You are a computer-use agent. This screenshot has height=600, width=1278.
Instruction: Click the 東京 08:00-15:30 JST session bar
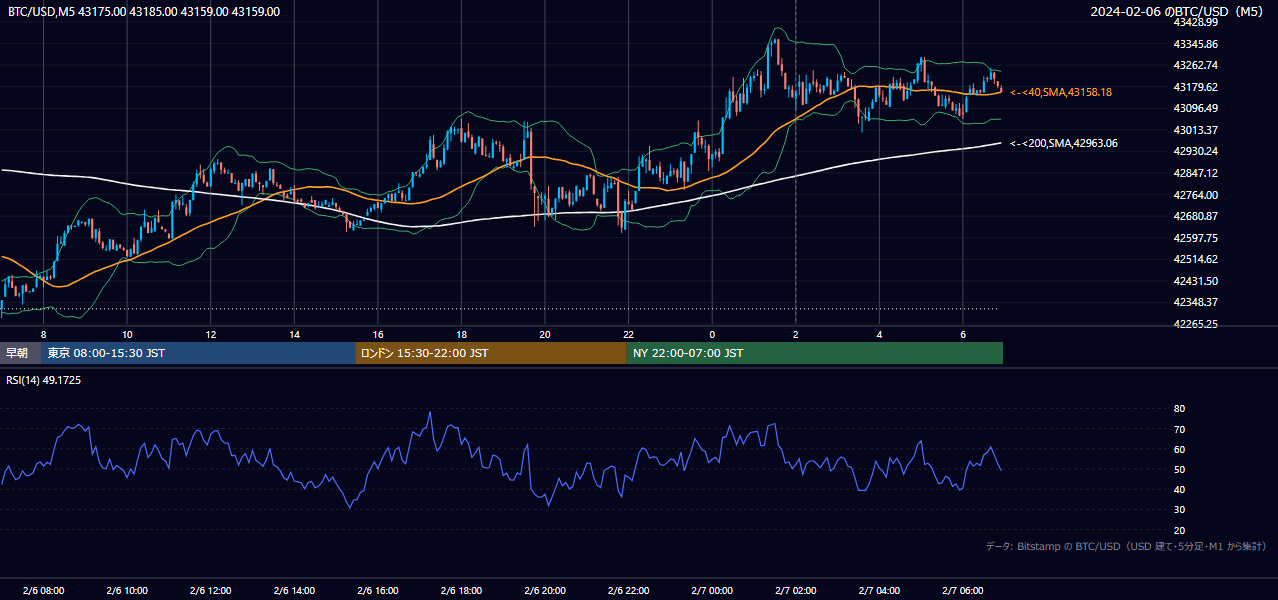pyautogui.click(x=199, y=353)
